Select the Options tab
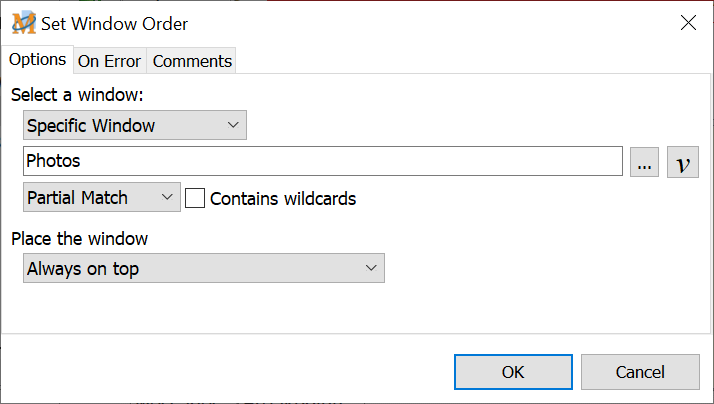This screenshot has height=404, width=714. point(37,60)
